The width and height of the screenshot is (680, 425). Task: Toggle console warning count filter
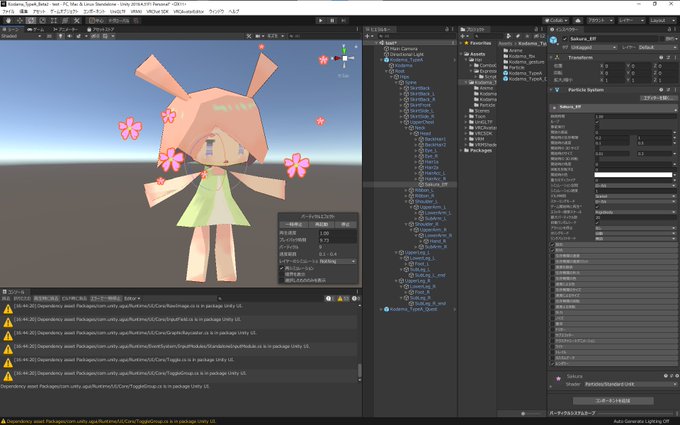(x=343, y=298)
